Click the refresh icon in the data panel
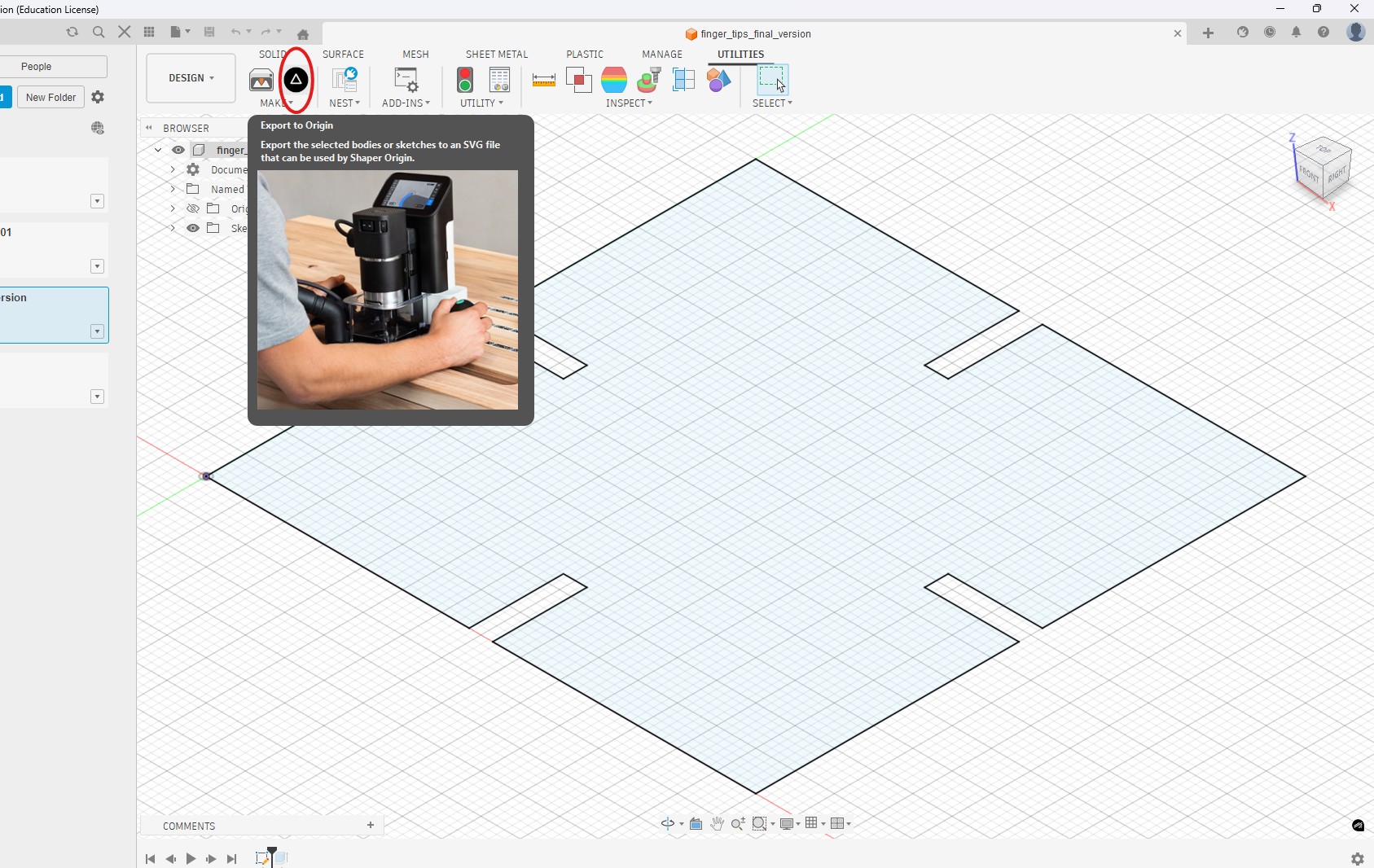This screenshot has height=868, width=1374. tap(72, 32)
